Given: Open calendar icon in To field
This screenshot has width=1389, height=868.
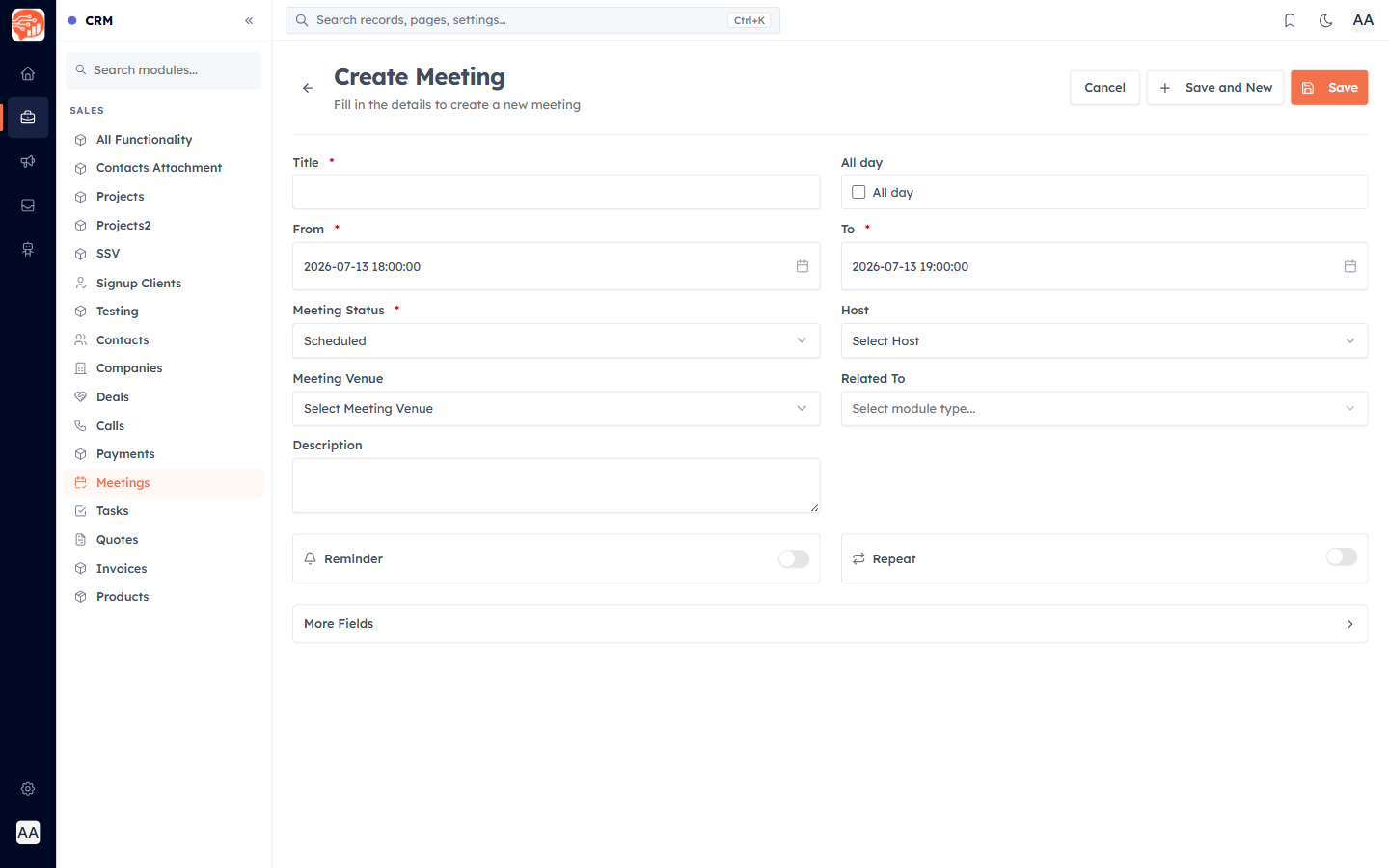Looking at the screenshot, I should 1350,266.
